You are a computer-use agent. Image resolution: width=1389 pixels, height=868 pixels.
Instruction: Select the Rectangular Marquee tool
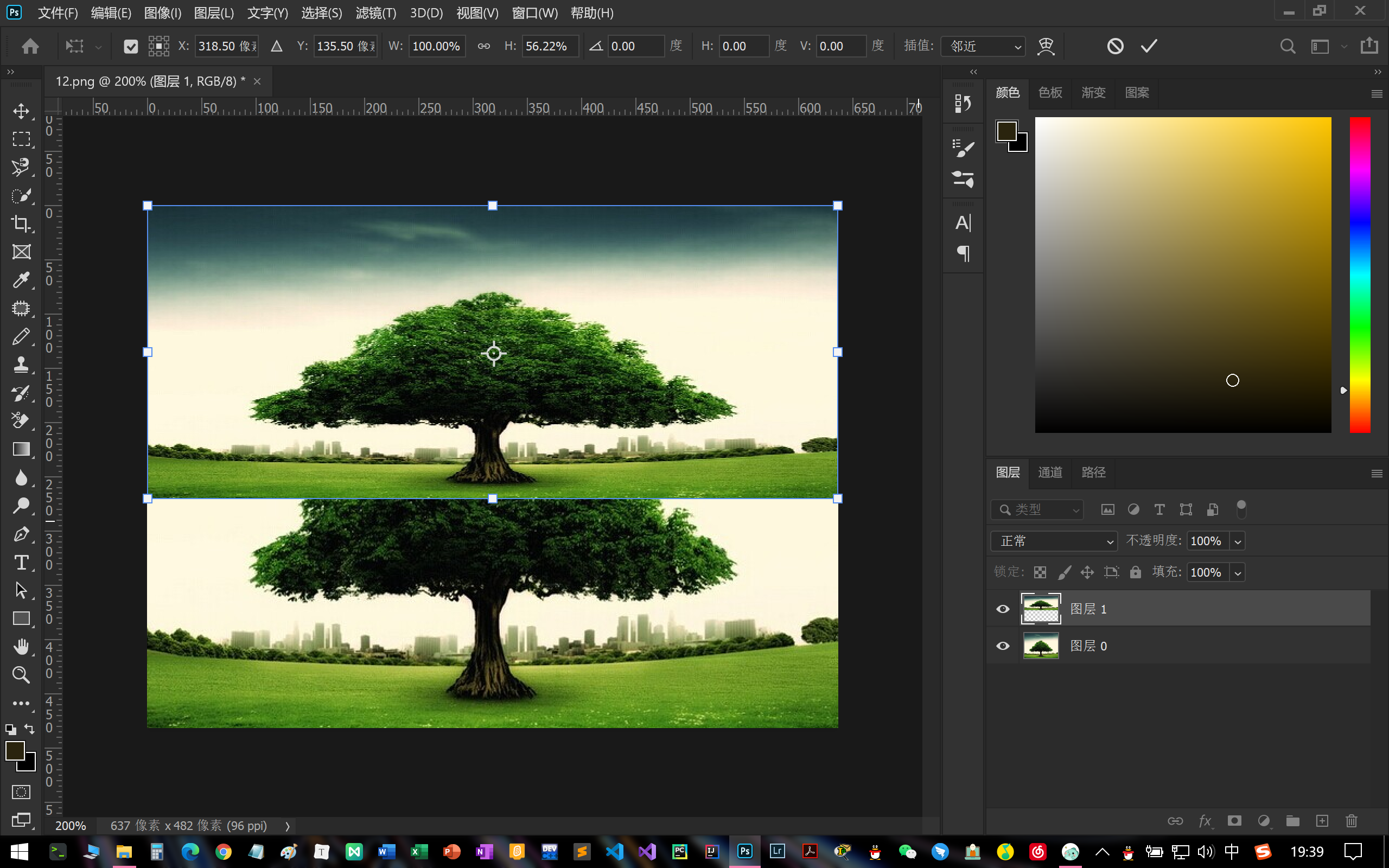click(21, 139)
